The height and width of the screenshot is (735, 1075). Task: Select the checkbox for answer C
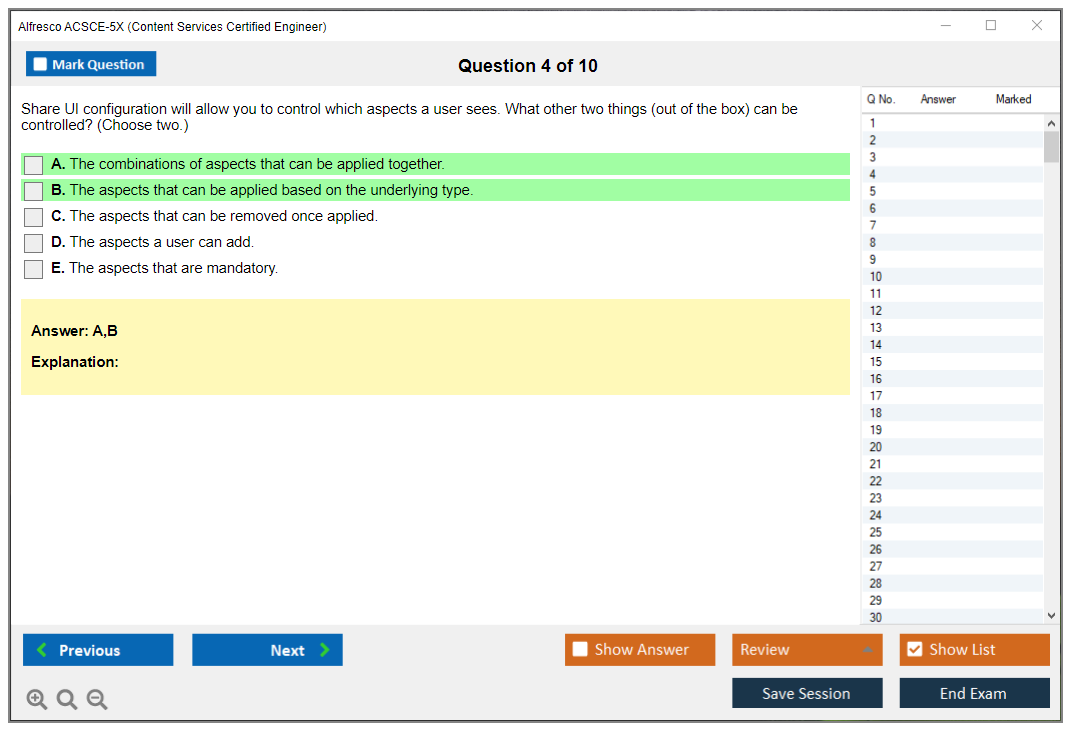click(x=34, y=217)
